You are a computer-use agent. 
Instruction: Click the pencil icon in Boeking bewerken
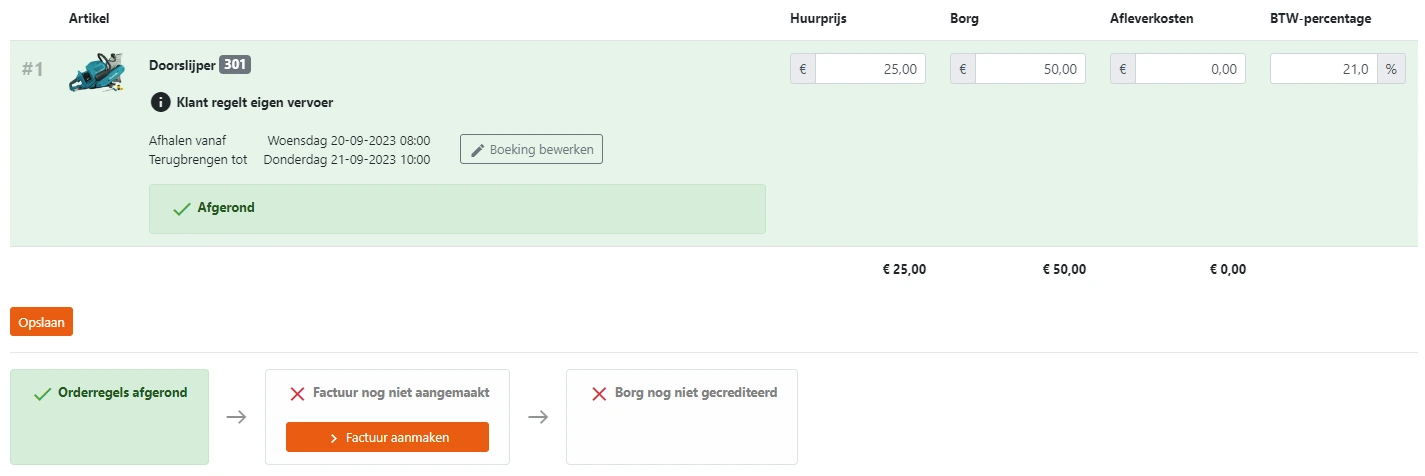[478, 150]
